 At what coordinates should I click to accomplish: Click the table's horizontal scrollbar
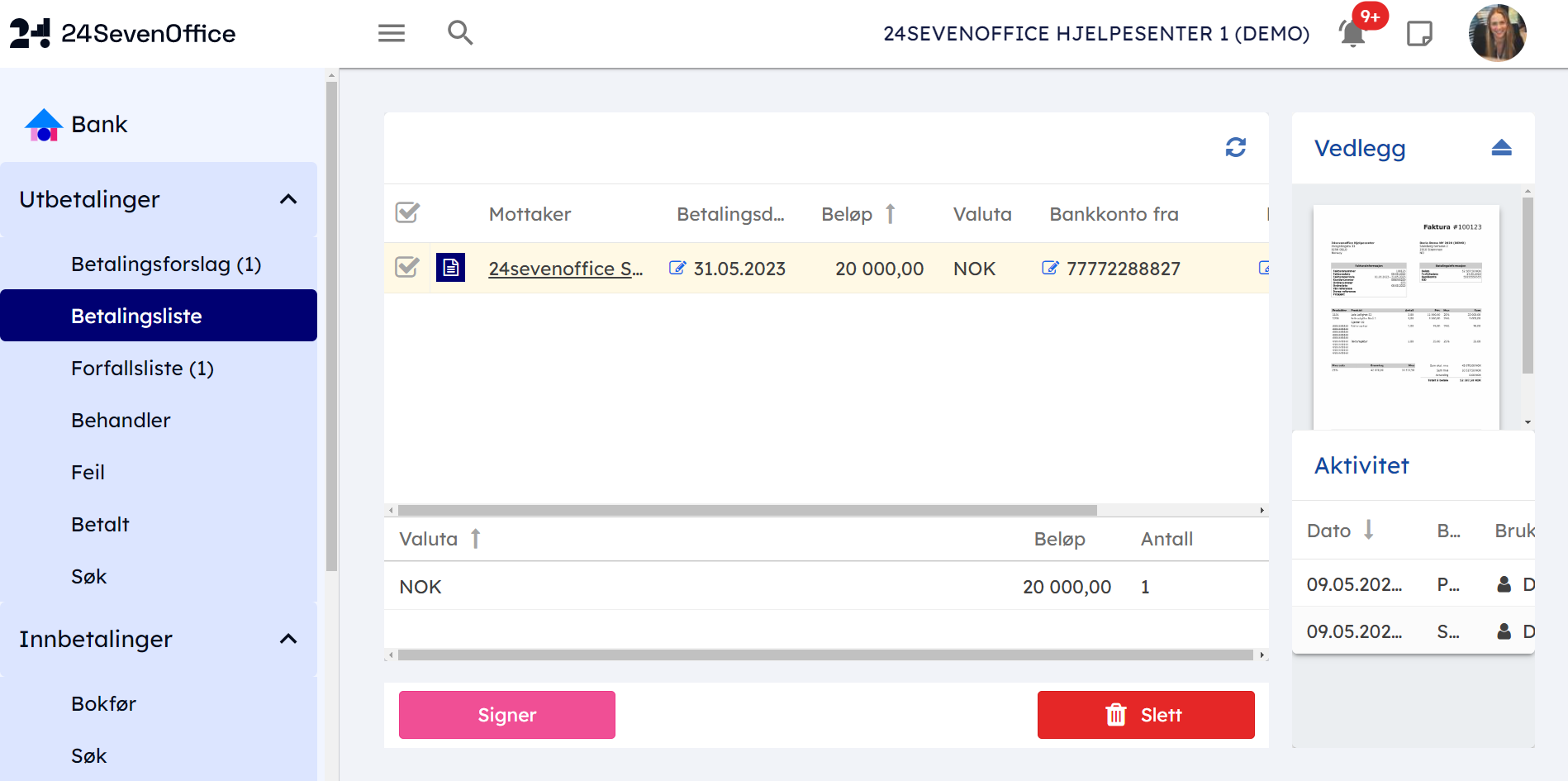747,510
